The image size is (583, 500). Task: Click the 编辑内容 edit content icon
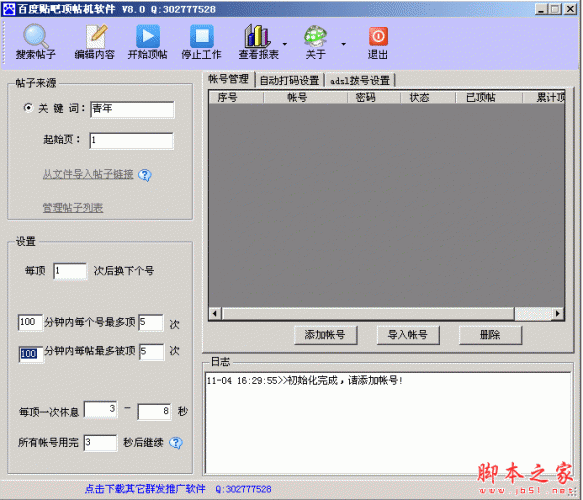(x=94, y=42)
